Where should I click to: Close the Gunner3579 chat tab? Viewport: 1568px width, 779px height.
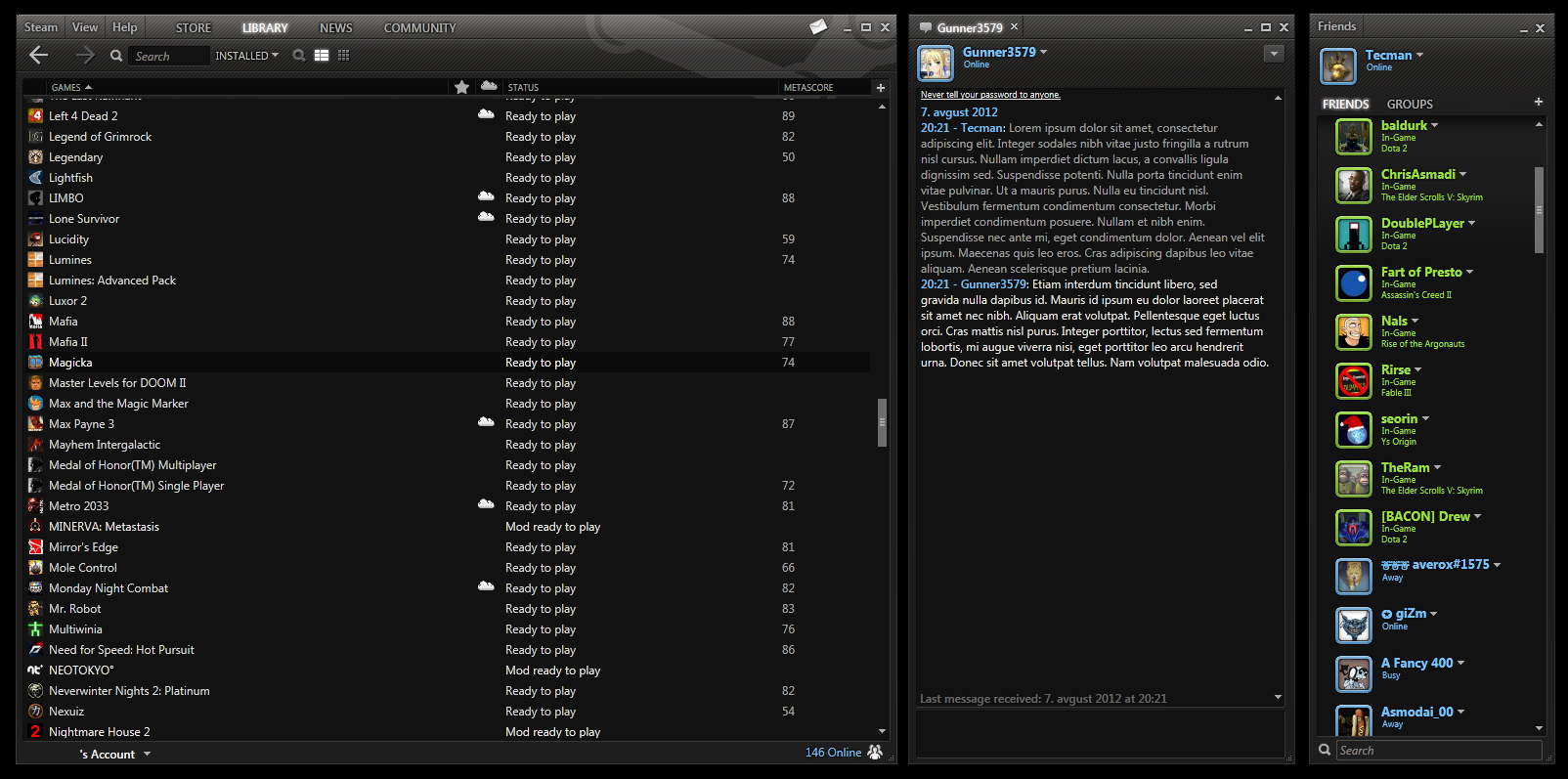point(1014,27)
